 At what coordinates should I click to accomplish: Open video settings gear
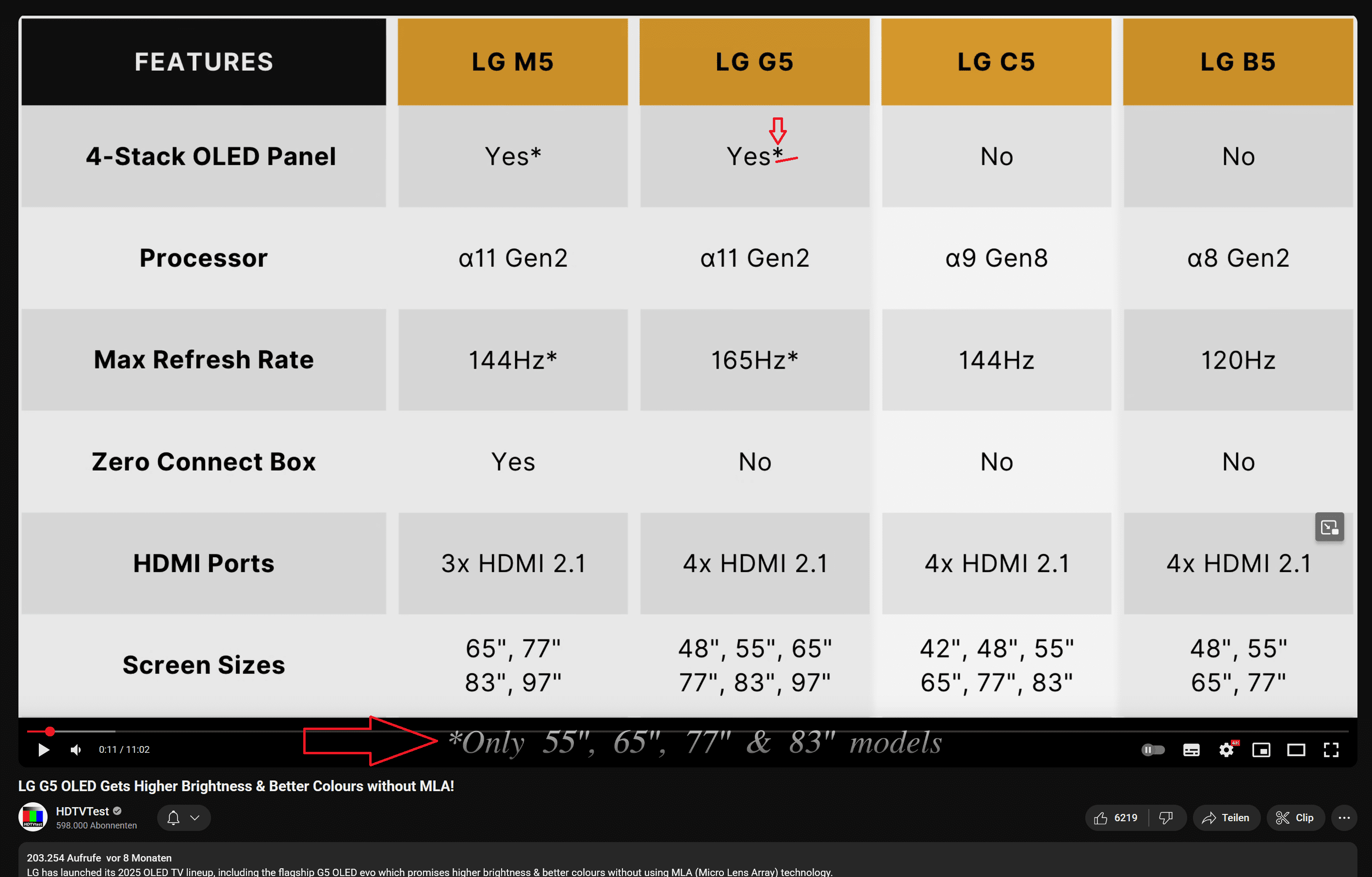(1226, 749)
